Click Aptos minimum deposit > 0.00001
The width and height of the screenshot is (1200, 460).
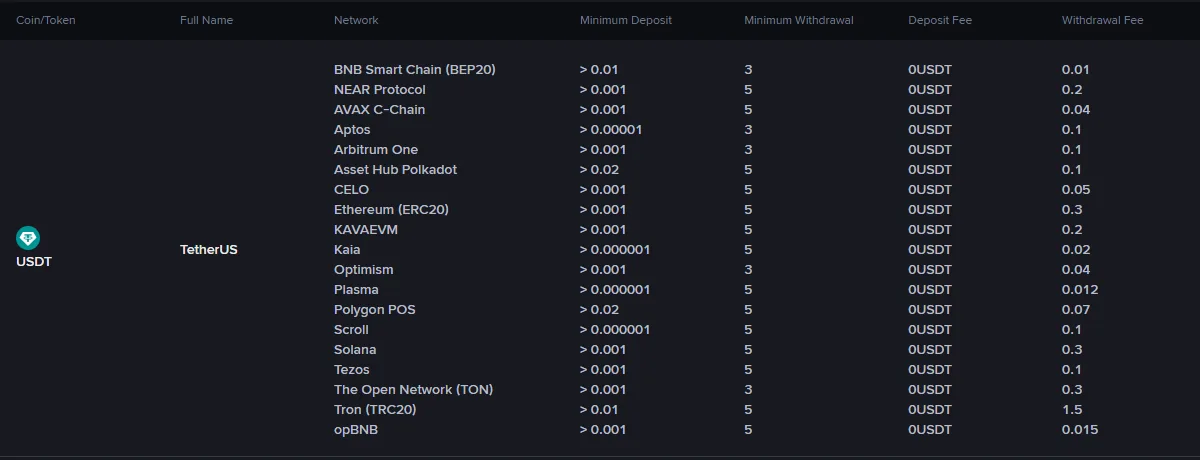click(x=611, y=130)
